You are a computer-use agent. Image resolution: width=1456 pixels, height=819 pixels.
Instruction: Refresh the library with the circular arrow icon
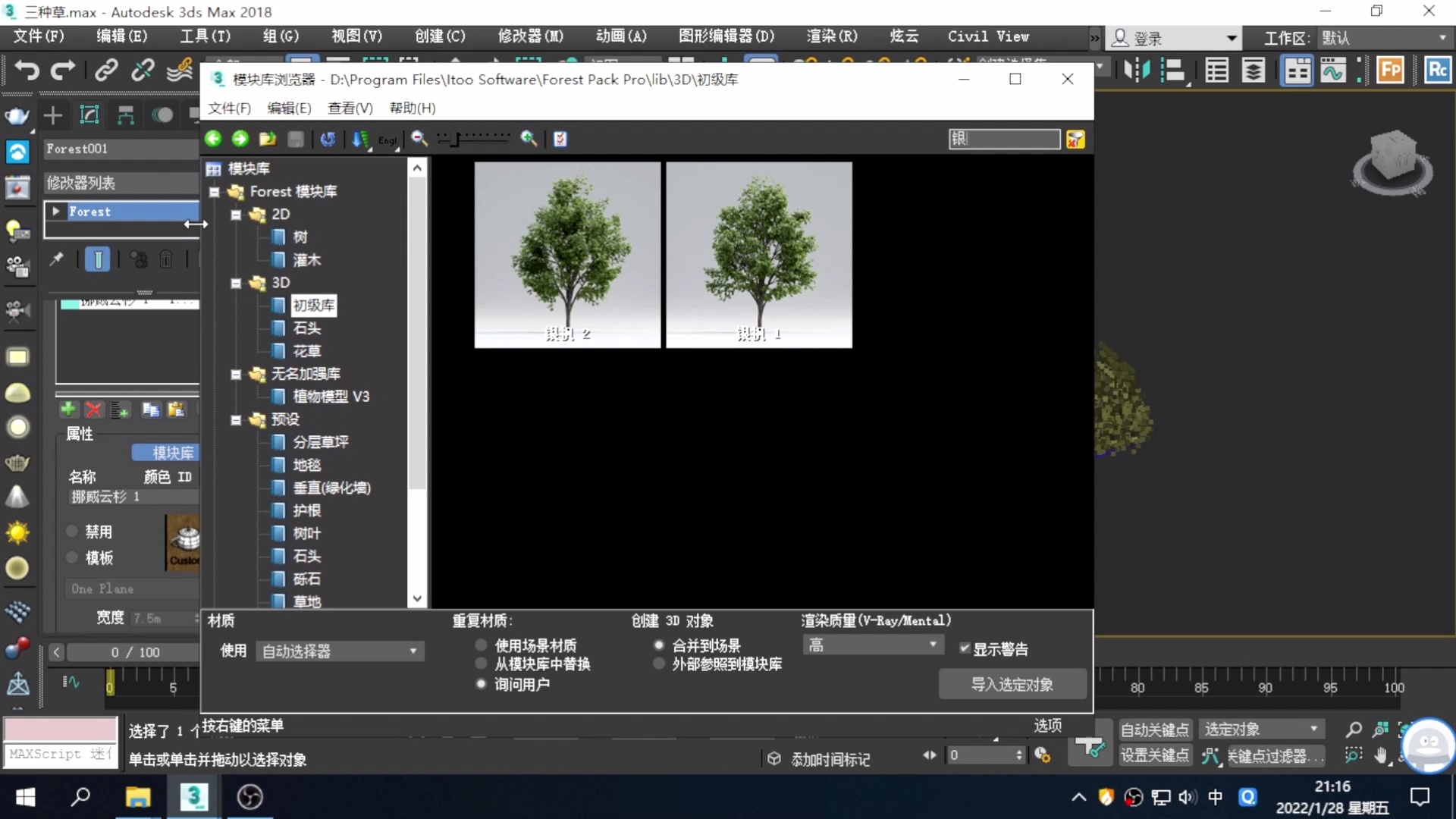(328, 139)
